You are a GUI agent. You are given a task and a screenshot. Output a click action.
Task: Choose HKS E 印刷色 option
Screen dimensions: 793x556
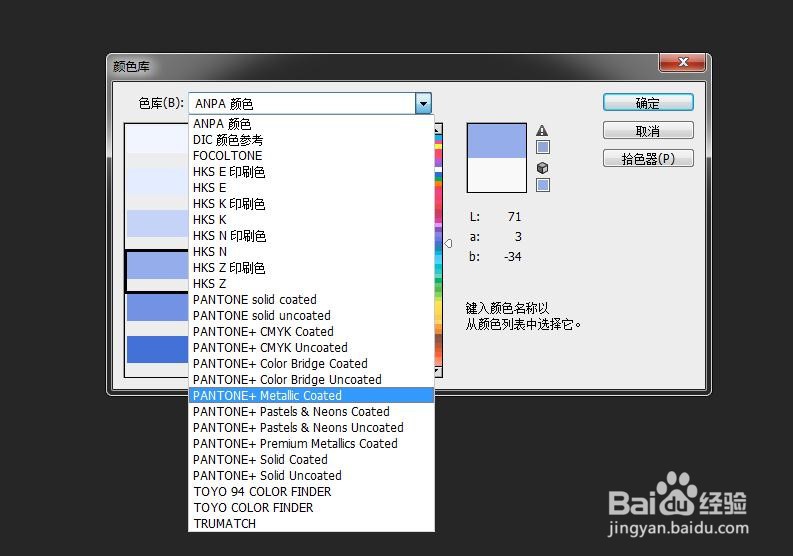pos(311,172)
